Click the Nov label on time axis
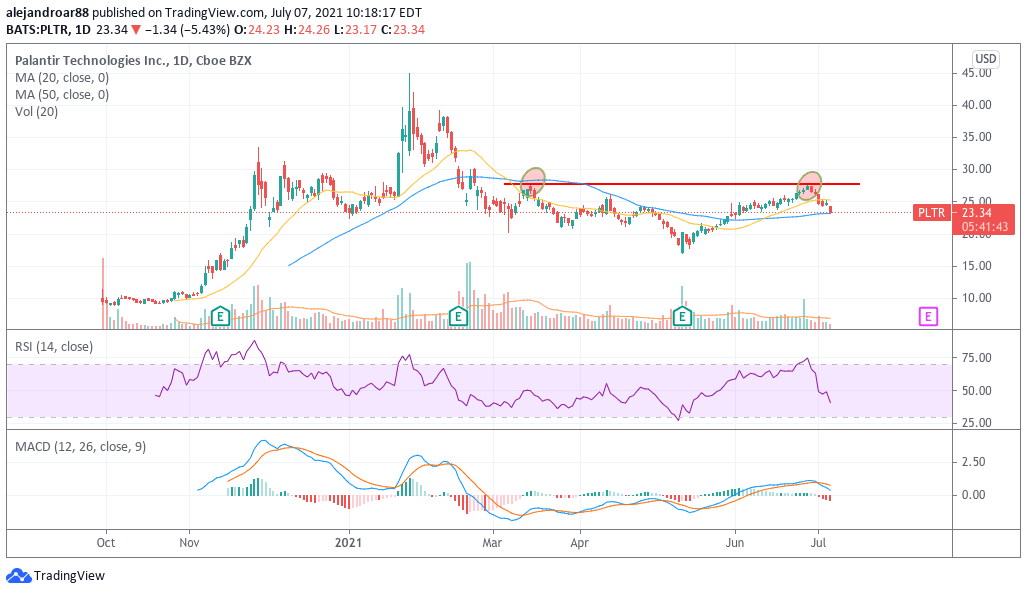Screen dimensions: 1027x594 point(189,542)
